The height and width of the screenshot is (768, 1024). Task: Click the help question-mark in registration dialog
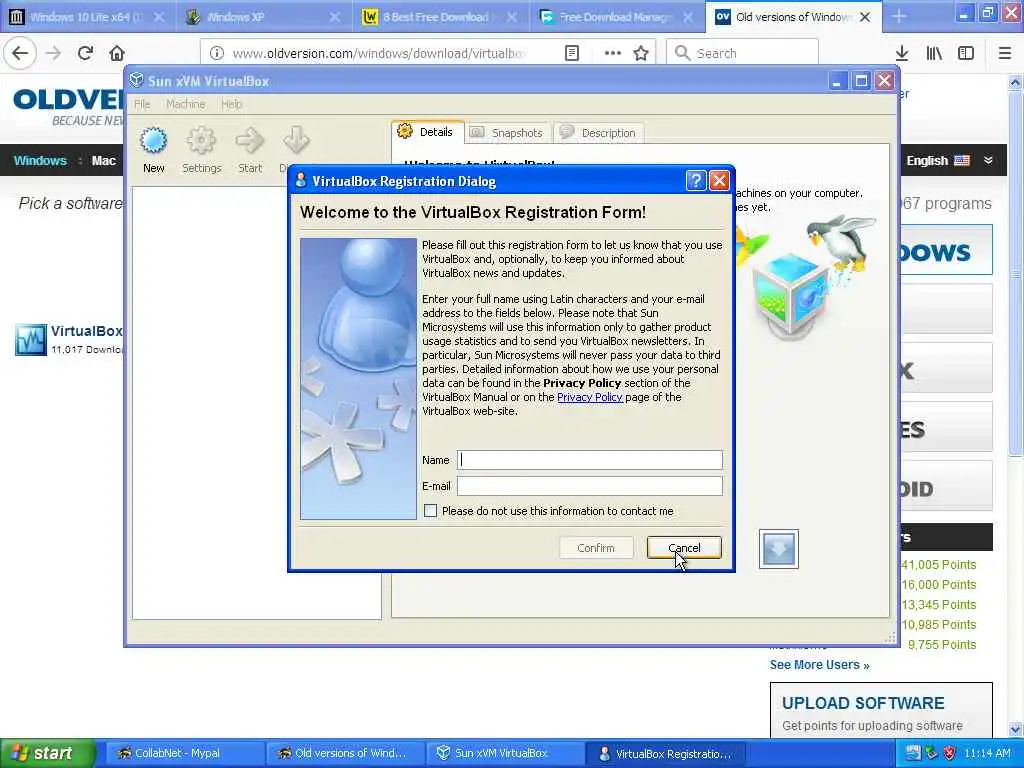696,180
